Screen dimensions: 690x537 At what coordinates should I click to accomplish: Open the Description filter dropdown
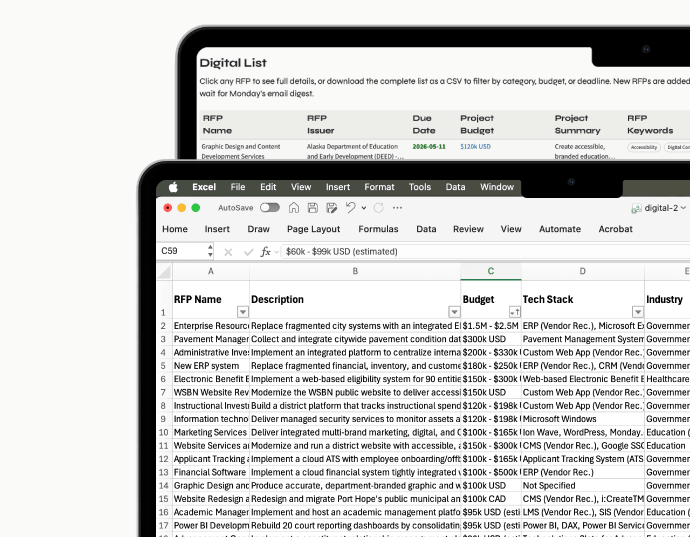pyautogui.click(x=454, y=312)
